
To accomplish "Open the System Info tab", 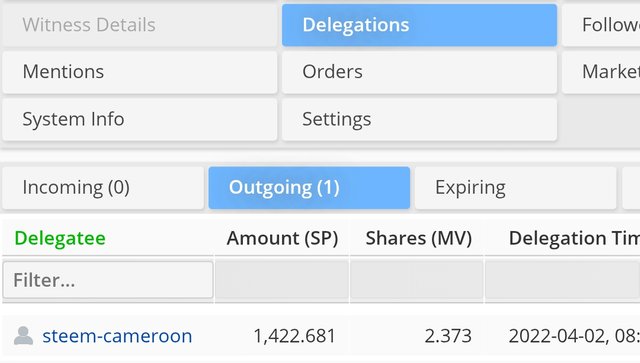I will point(140,120).
